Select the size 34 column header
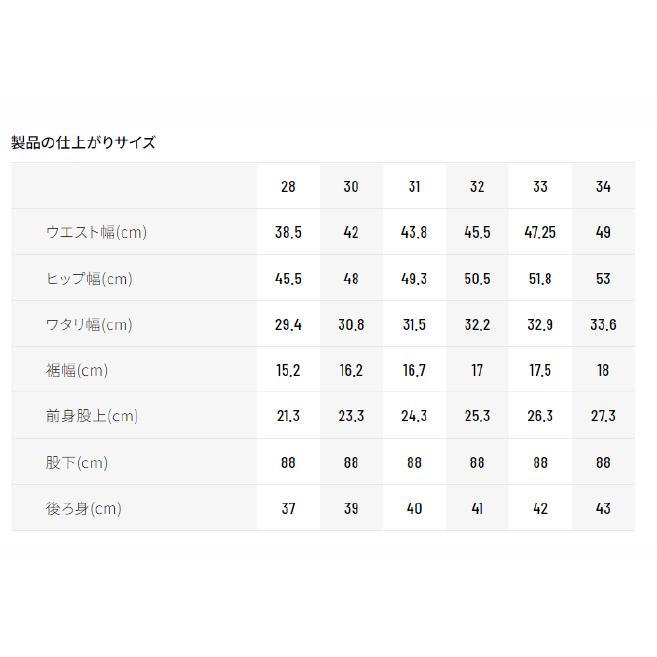This screenshot has height=657, width=657. point(603,186)
